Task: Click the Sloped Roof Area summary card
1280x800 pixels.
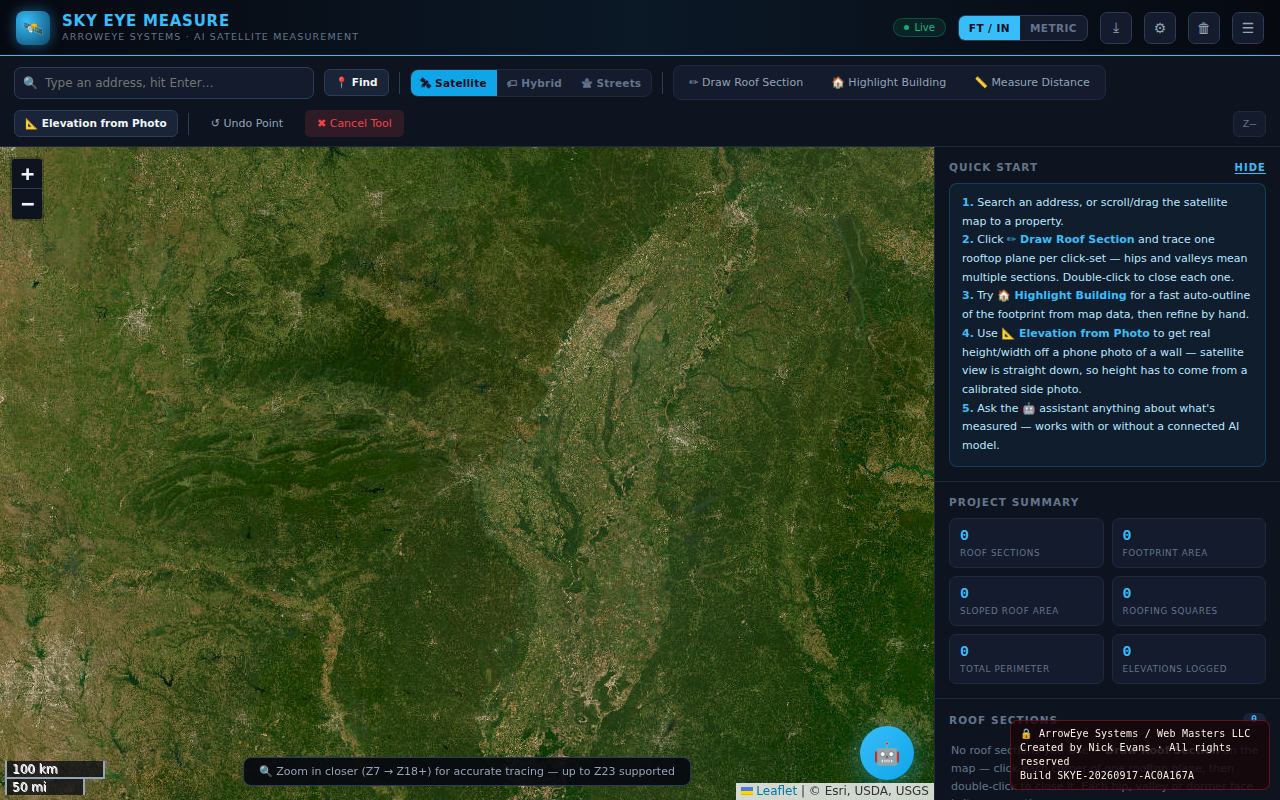Action: 1026,601
